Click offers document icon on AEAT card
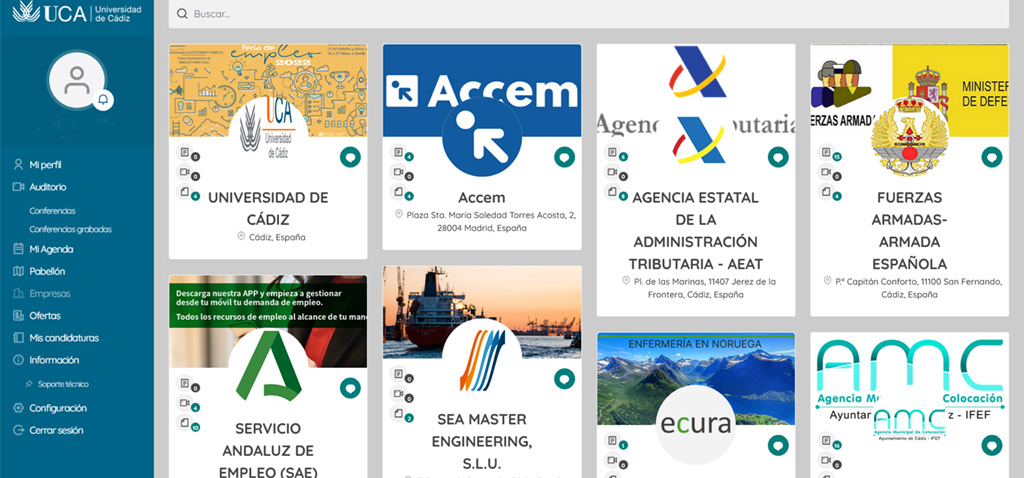Viewport: 1024px width, 478px height. coord(612,154)
